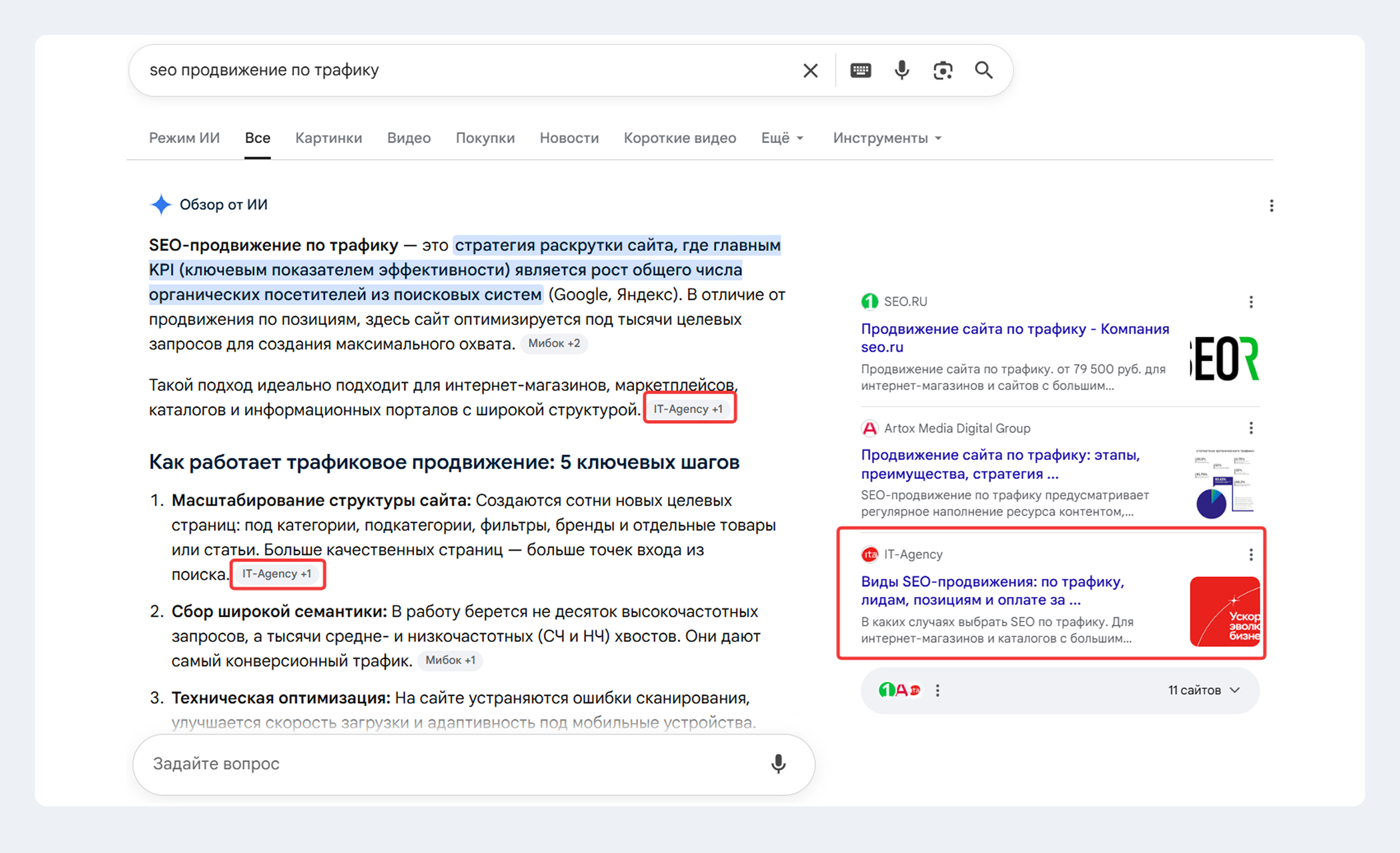
Task: Switch to the 'Режим ИИ' tab
Action: (x=184, y=138)
